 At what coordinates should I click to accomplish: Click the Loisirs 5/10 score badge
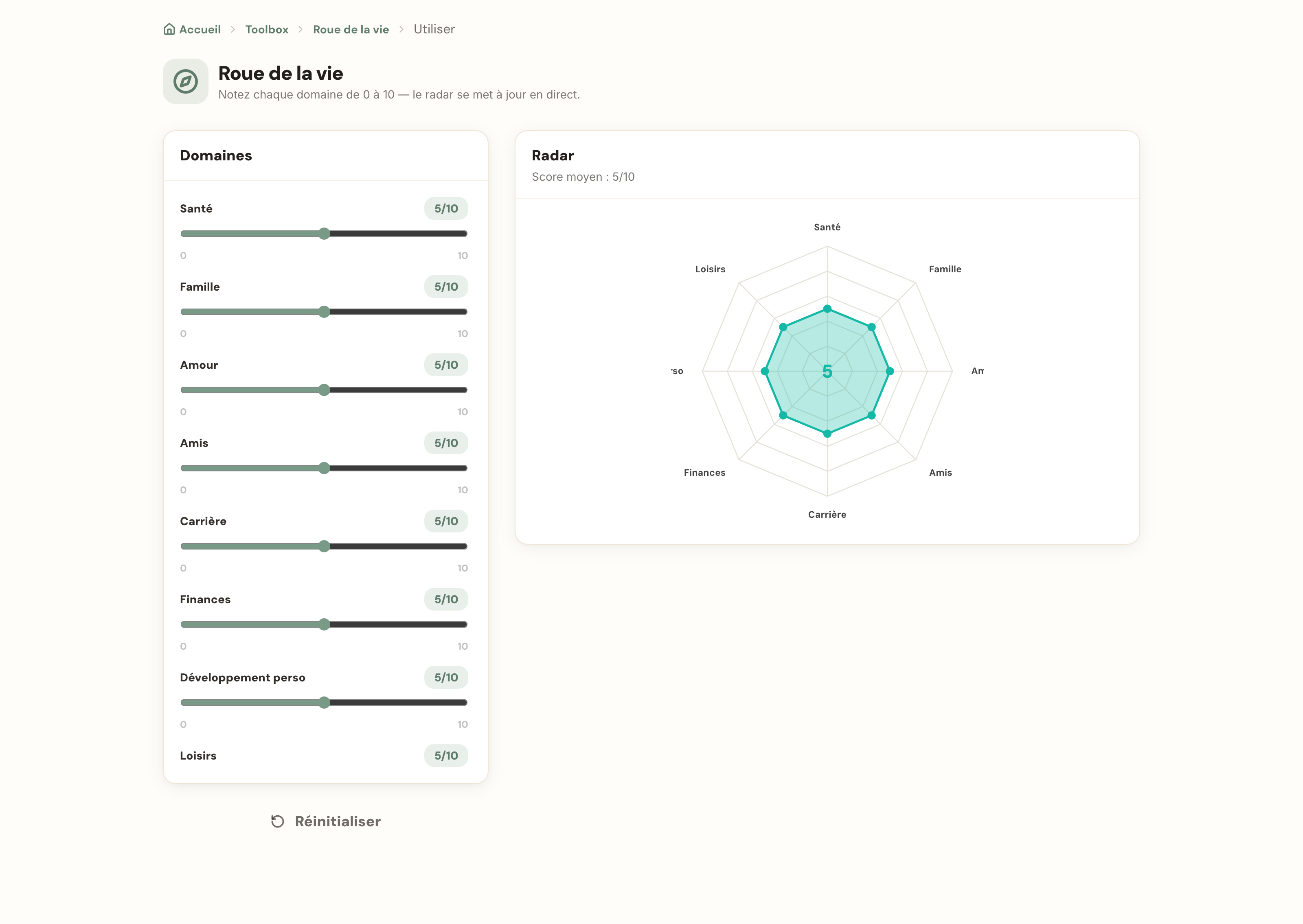click(x=446, y=755)
